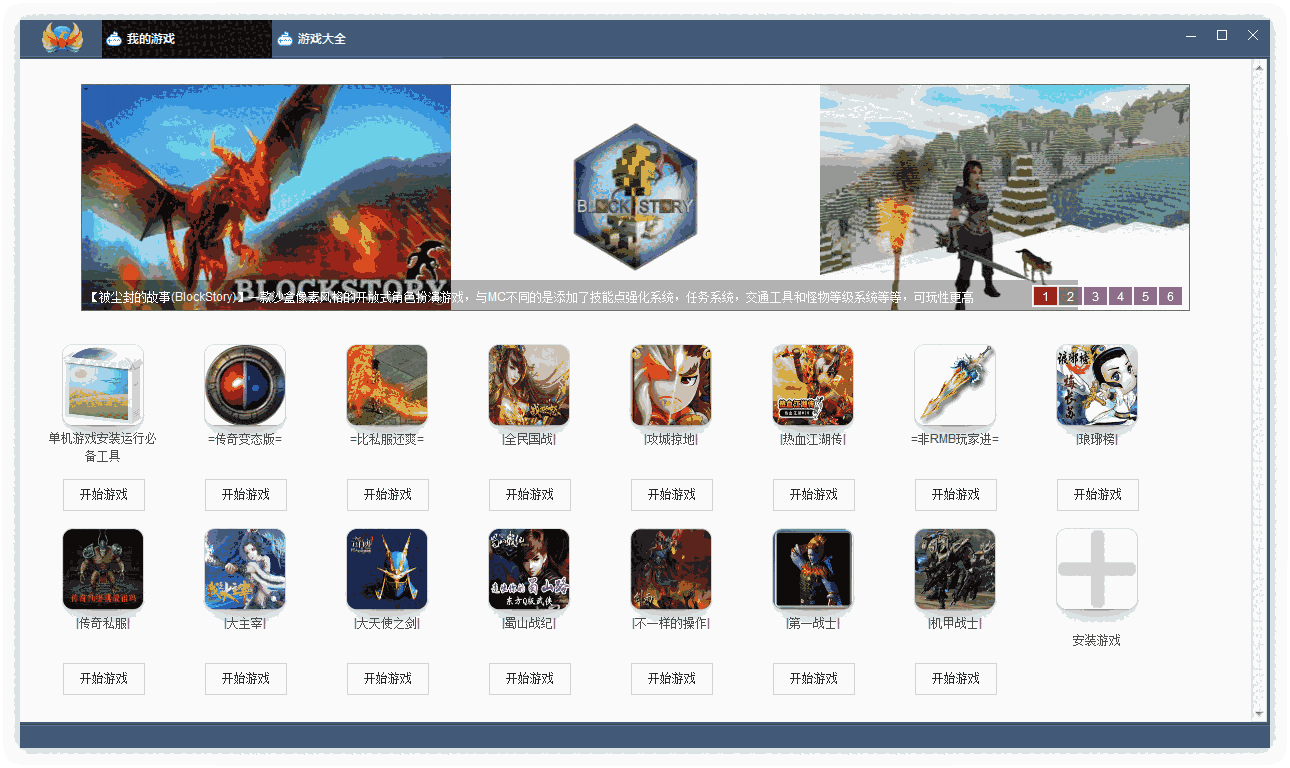Open the 全民国战 game icon

pos(529,386)
